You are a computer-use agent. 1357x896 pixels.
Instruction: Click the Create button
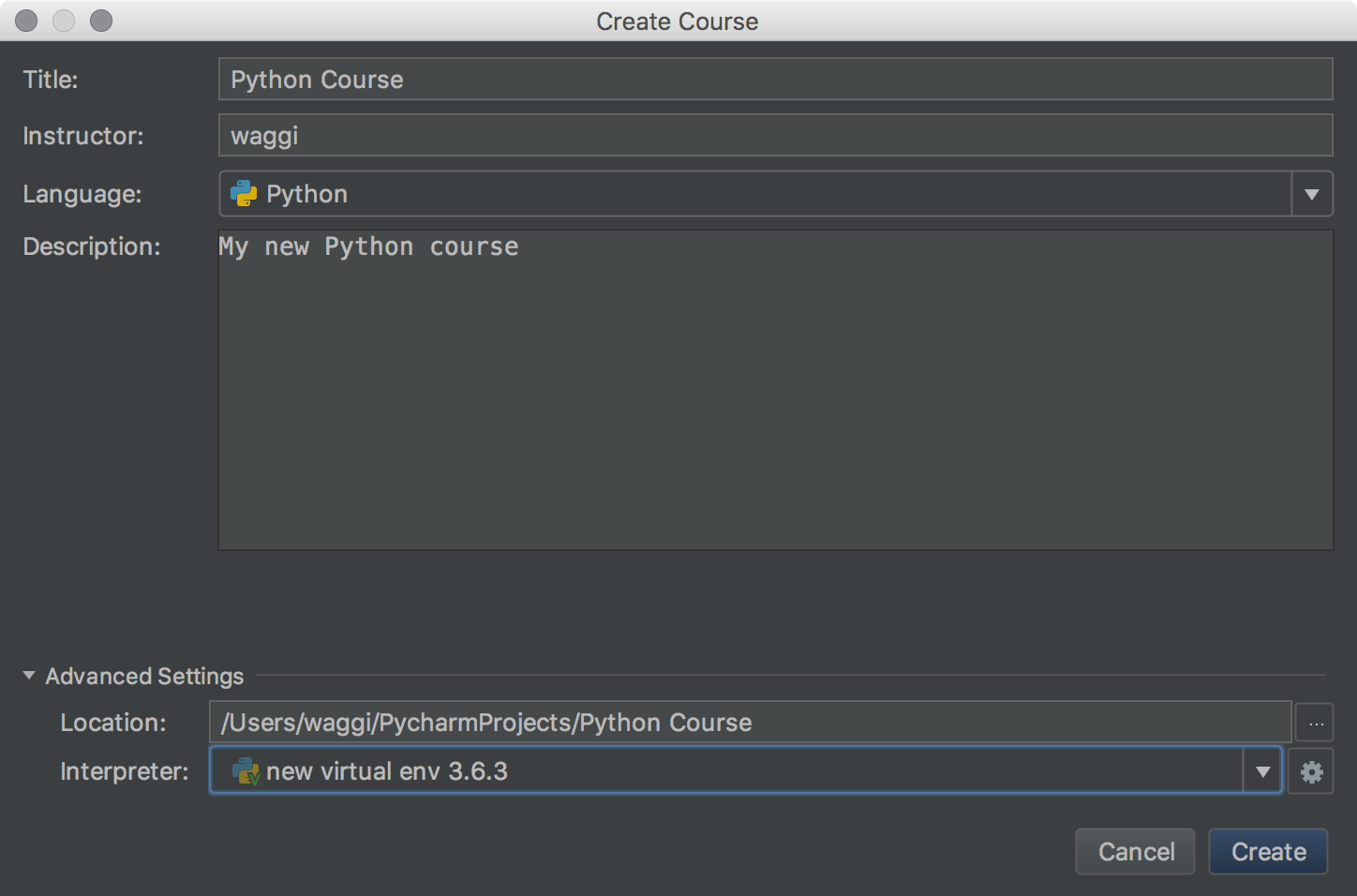pos(1268,851)
